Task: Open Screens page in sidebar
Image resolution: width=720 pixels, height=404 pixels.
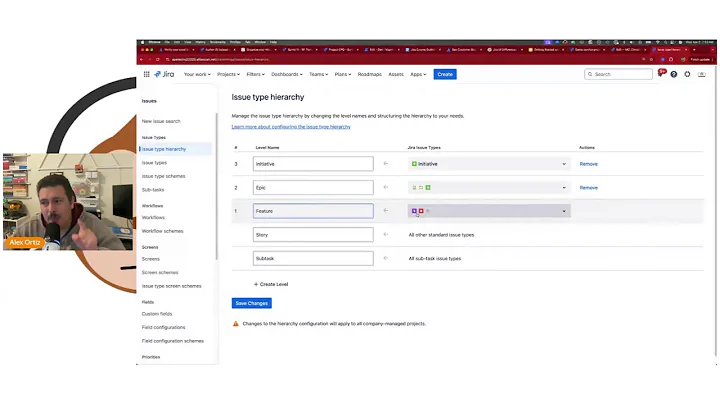Action: point(151,259)
